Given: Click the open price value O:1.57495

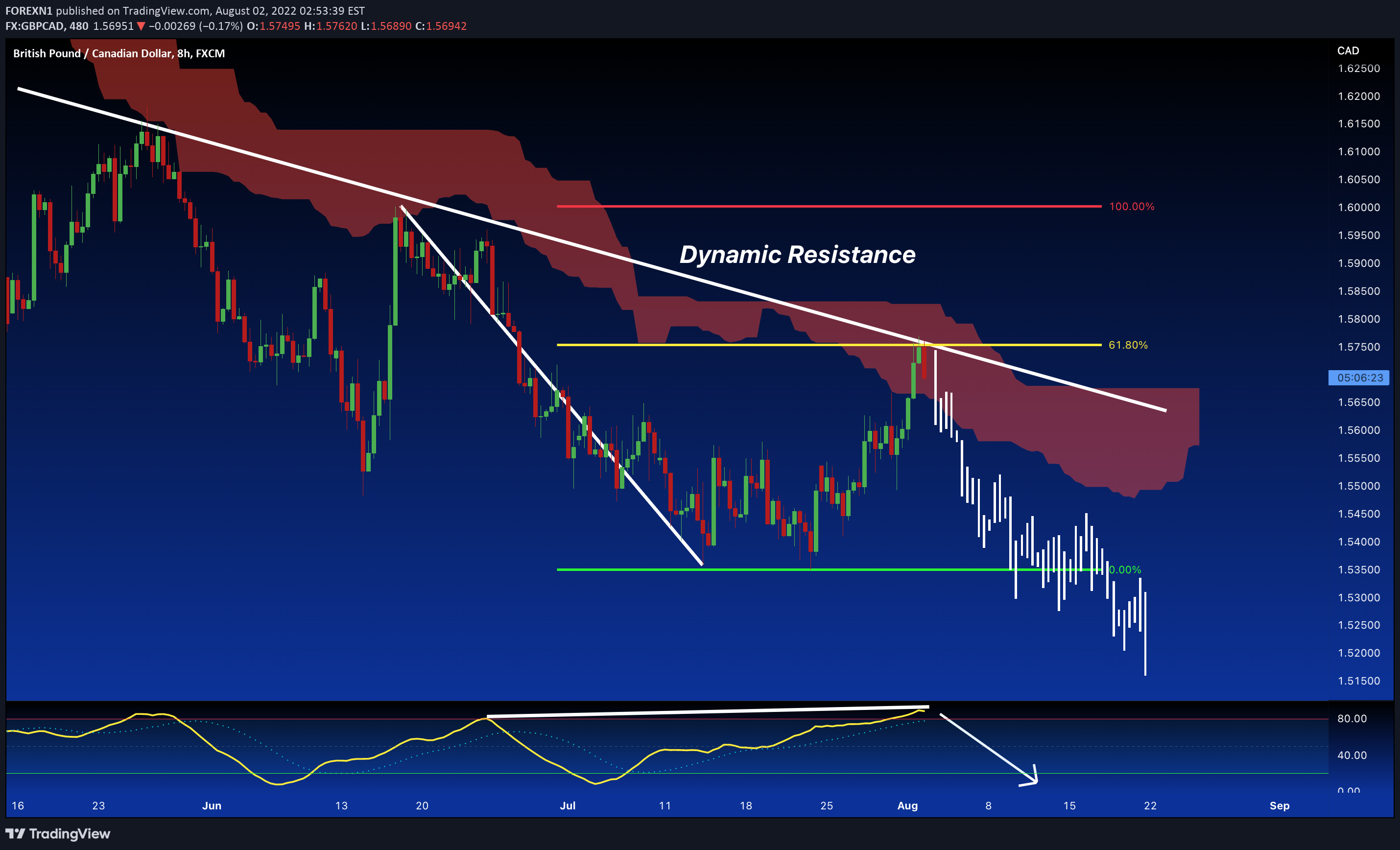Looking at the screenshot, I should [273, 26].
